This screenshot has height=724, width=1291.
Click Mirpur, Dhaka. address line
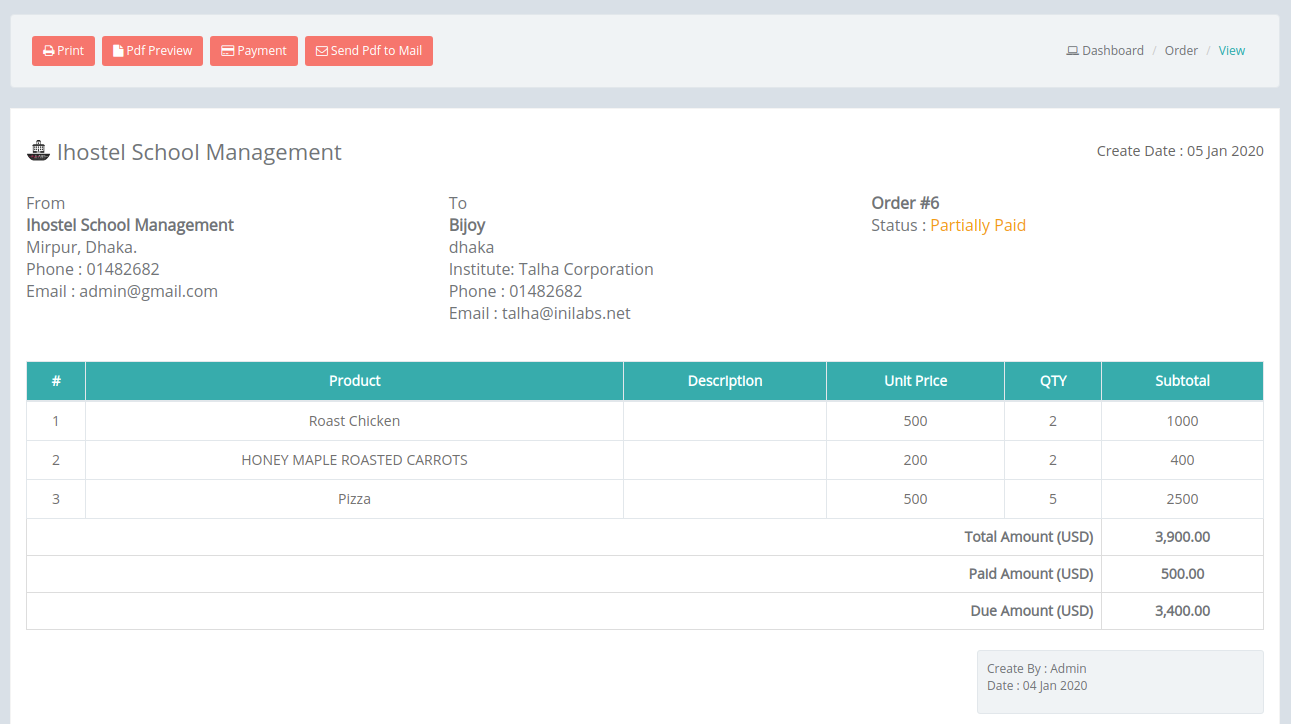coord(81,247)
